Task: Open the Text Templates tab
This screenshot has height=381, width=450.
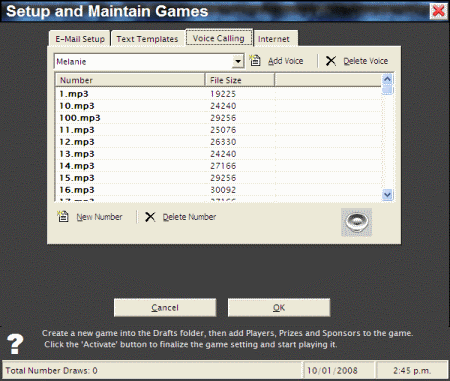Action: (147, 39)
